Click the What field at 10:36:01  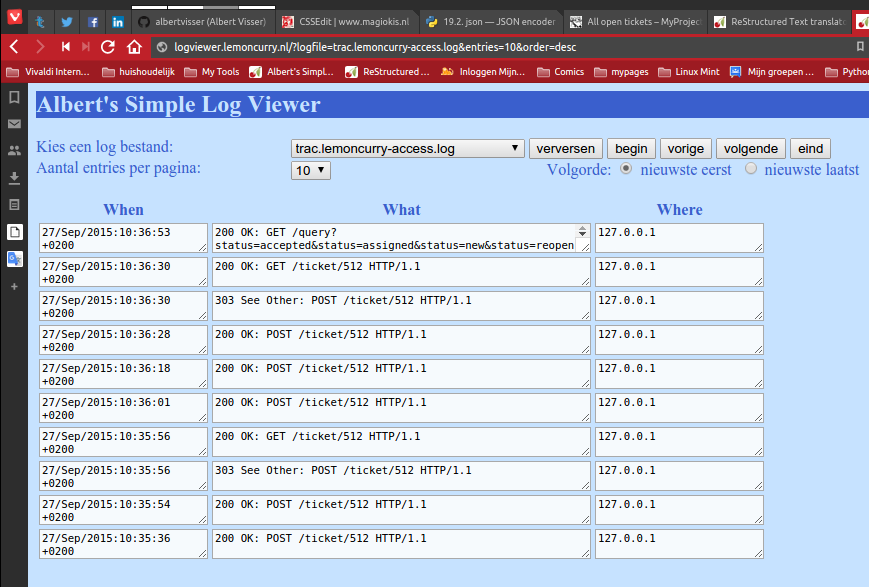[401, 408]
